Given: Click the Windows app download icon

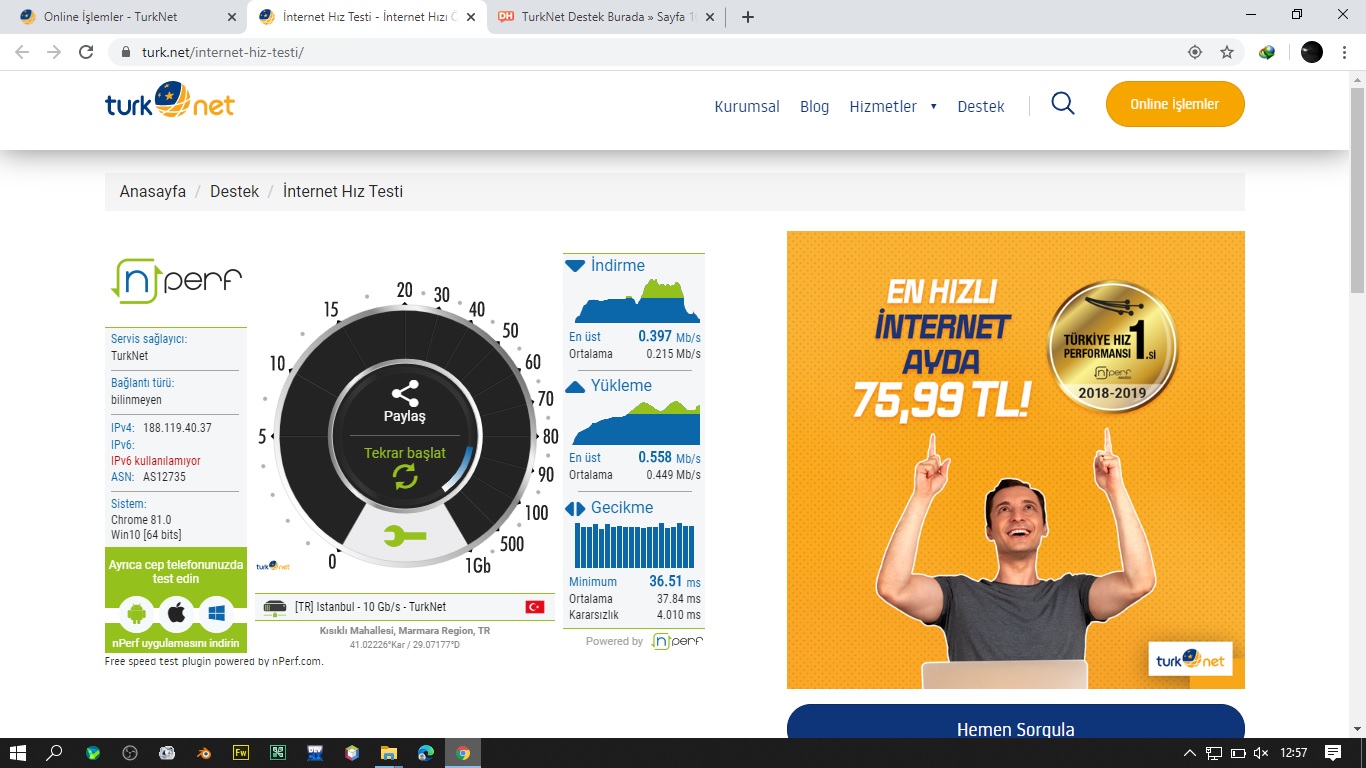Looking at the screenshot, I should (215, 612).
